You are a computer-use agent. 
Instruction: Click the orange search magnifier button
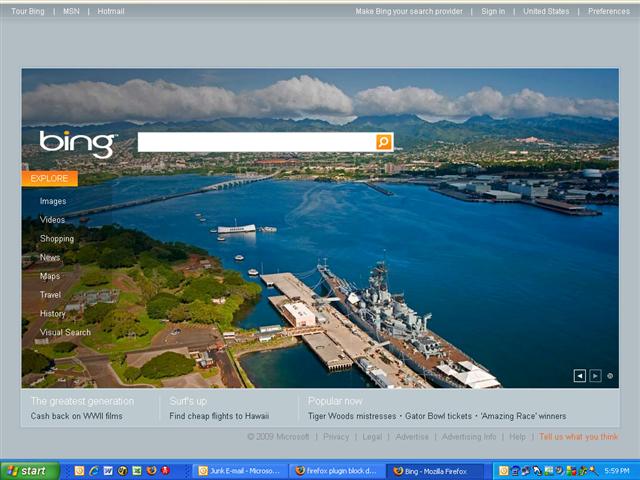pos(384,142)
